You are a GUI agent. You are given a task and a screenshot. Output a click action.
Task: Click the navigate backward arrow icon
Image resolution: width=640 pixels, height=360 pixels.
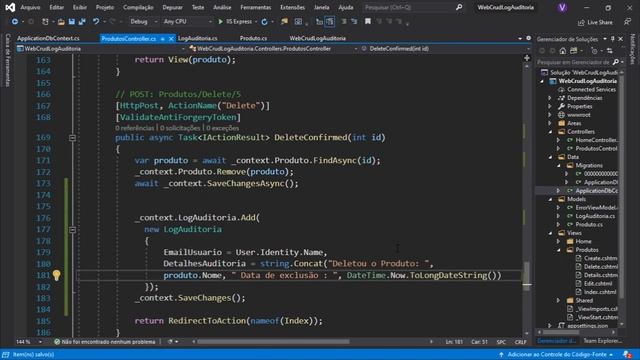tap(15, 22)
